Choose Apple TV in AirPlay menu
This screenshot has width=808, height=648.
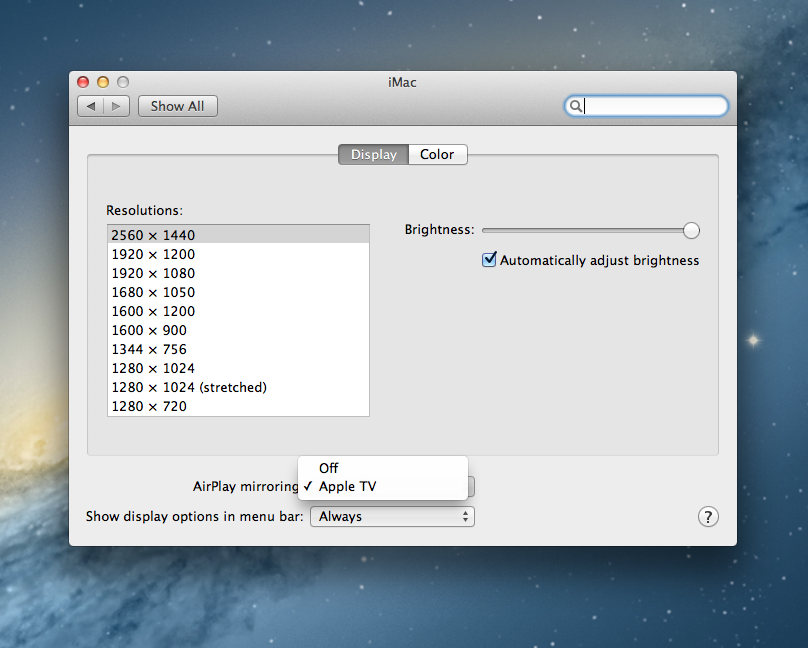coord(347,487)
